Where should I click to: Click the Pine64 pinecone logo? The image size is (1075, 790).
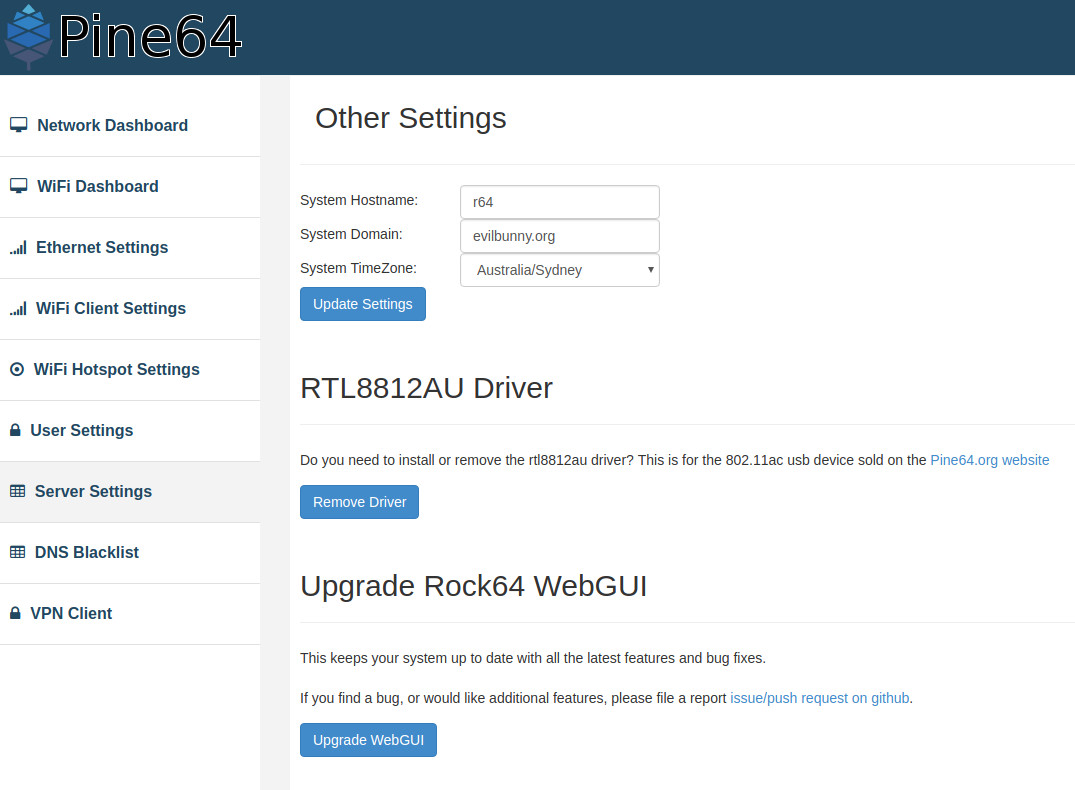pyautogui.click(x=28, y=37)
